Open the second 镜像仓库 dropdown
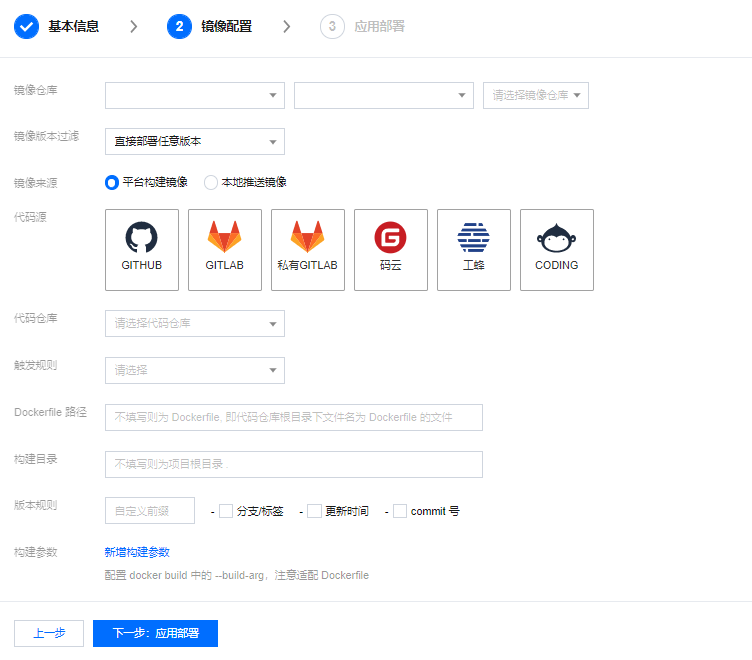This screenshot has height=660, width=752. coord(384,95)
